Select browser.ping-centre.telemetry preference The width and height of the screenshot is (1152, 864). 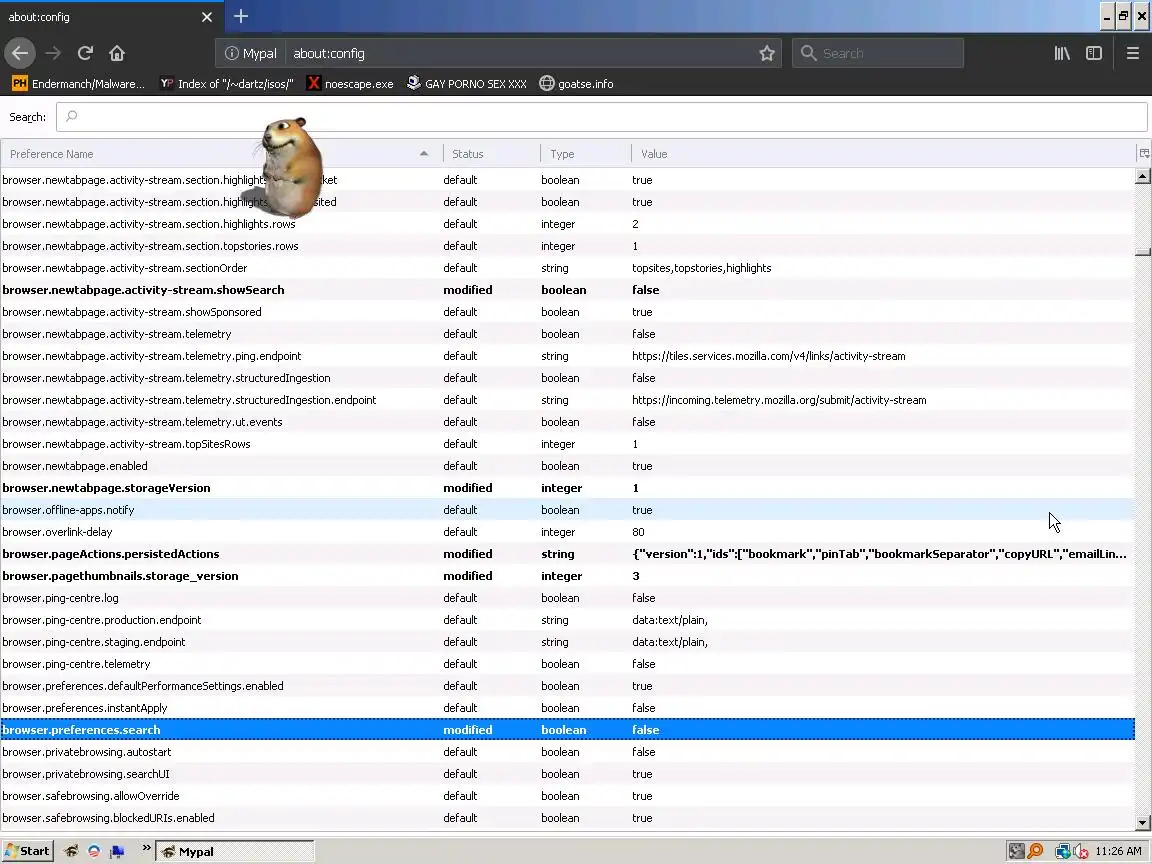[567, 664]
